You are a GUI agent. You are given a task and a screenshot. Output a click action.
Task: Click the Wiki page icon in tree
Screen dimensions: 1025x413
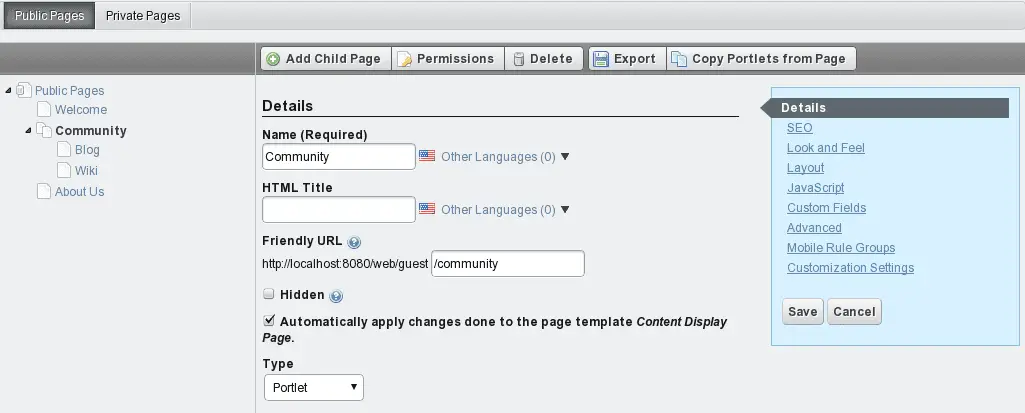[x=63, y=170]
